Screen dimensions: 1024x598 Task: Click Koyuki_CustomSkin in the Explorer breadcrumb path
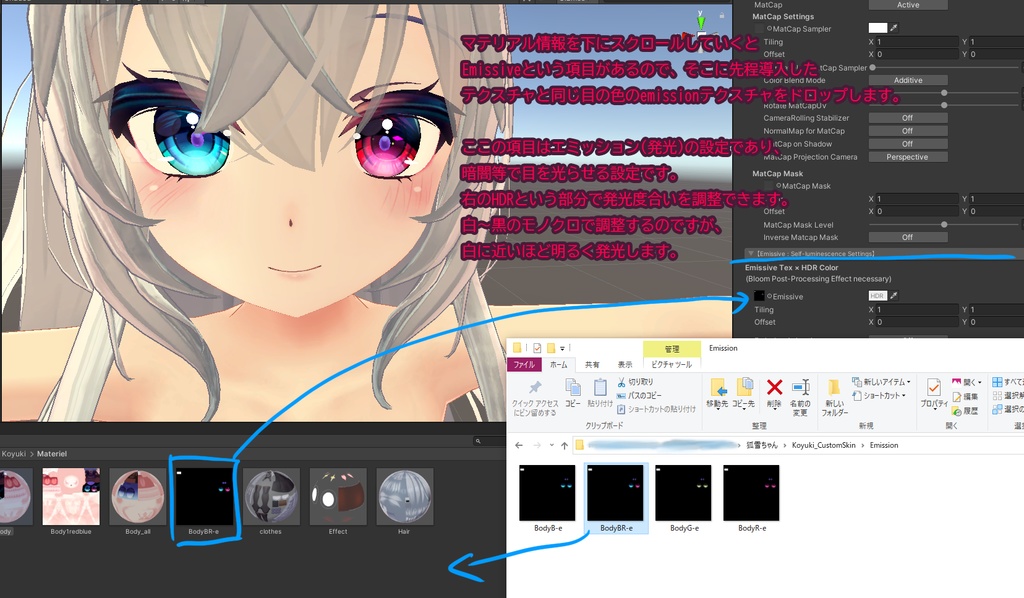click(823, 445)
